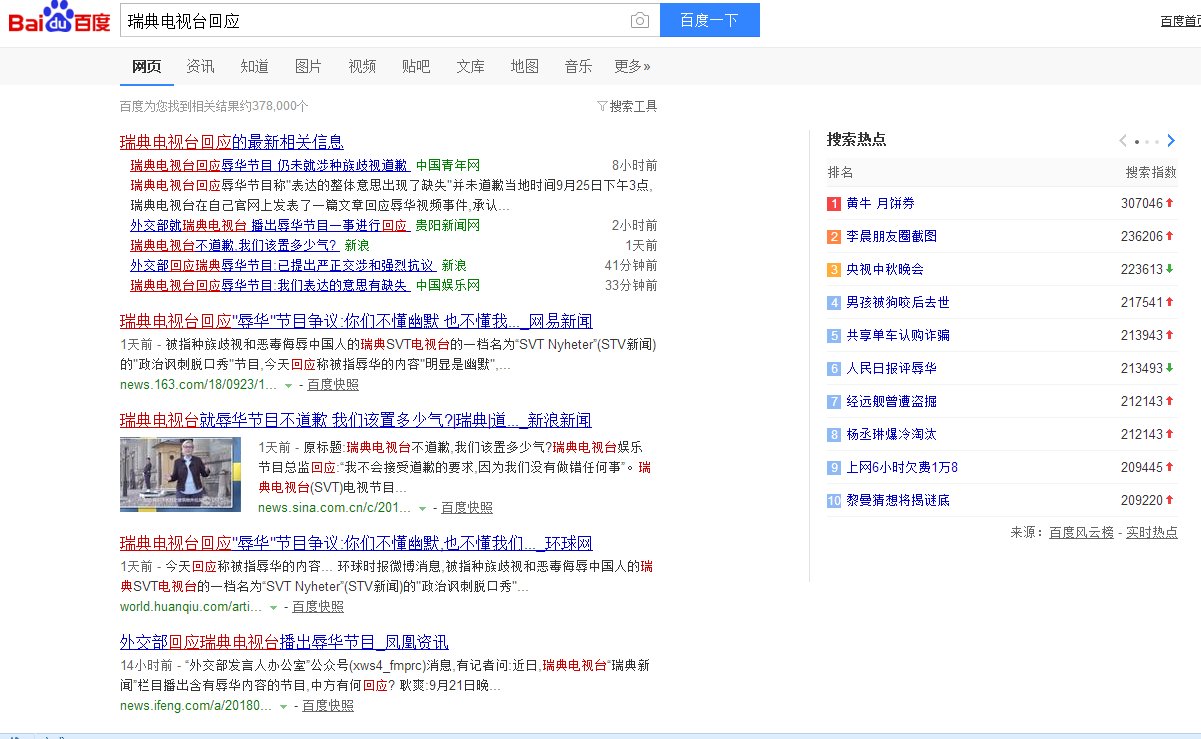Screen dimensions: 1201x739
Task: Open 百度快照 for the news.ifeng.com result
Action: point(328,705)
